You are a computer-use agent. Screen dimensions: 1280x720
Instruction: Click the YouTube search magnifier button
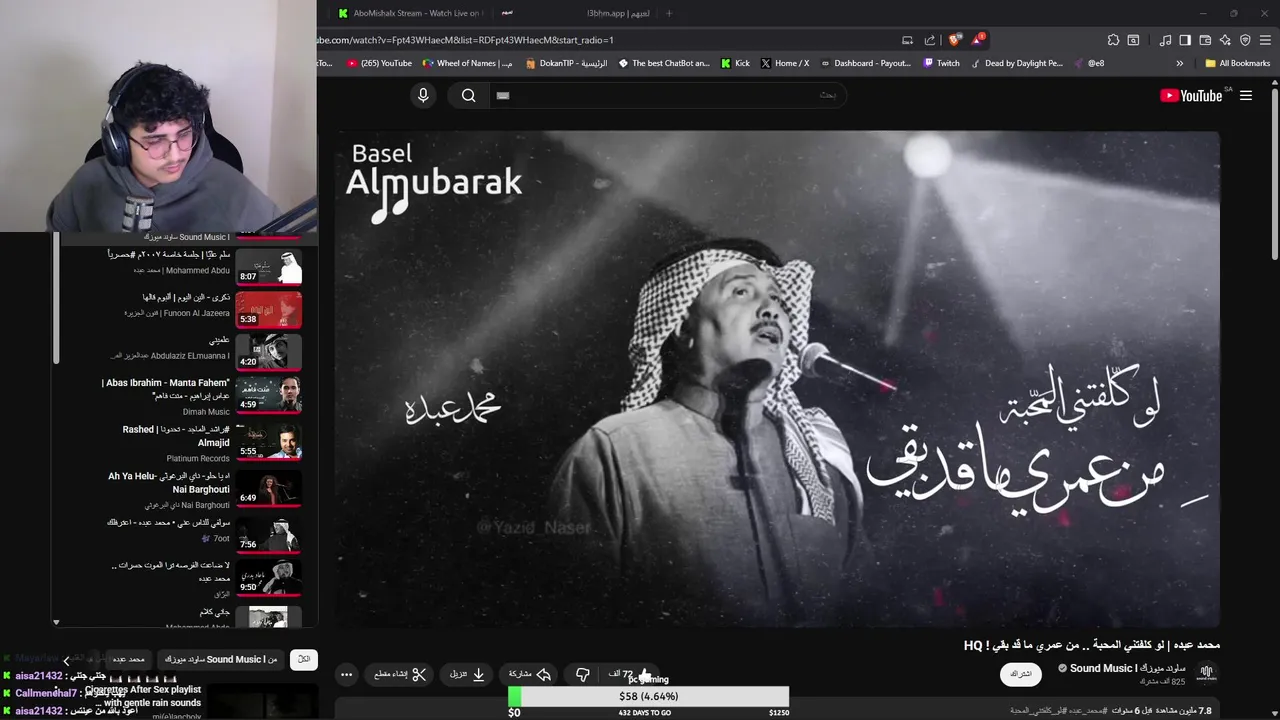tap(468, 95)
